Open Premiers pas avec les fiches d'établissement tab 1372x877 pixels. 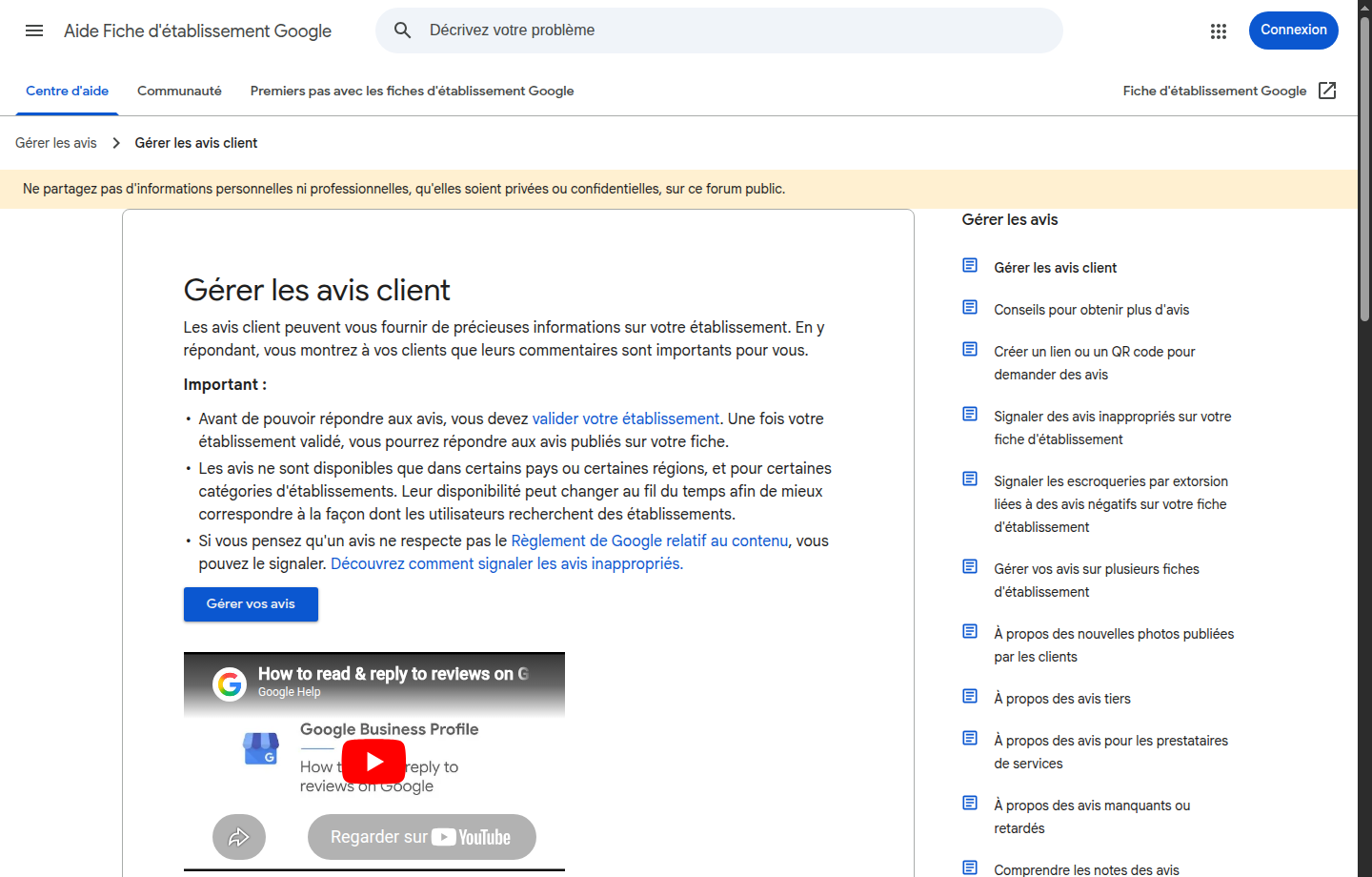tap(412, 92)
